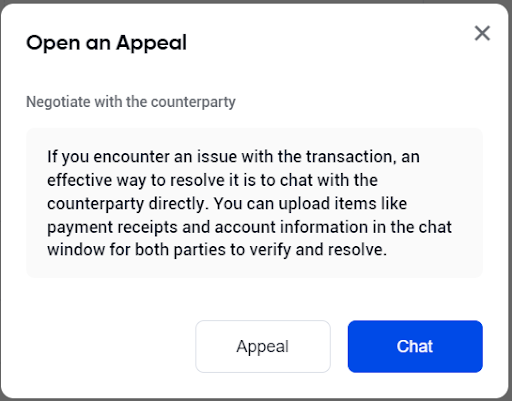Click the line starting 'counterparty directly'
This screenshot has height=401, width=512.
tap(227, 204)
